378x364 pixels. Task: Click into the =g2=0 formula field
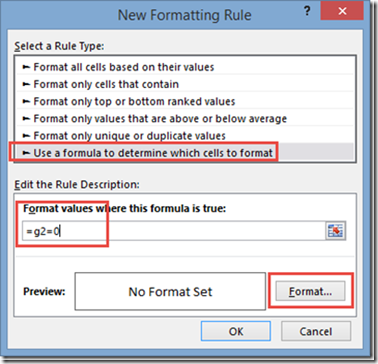(173, 231)
